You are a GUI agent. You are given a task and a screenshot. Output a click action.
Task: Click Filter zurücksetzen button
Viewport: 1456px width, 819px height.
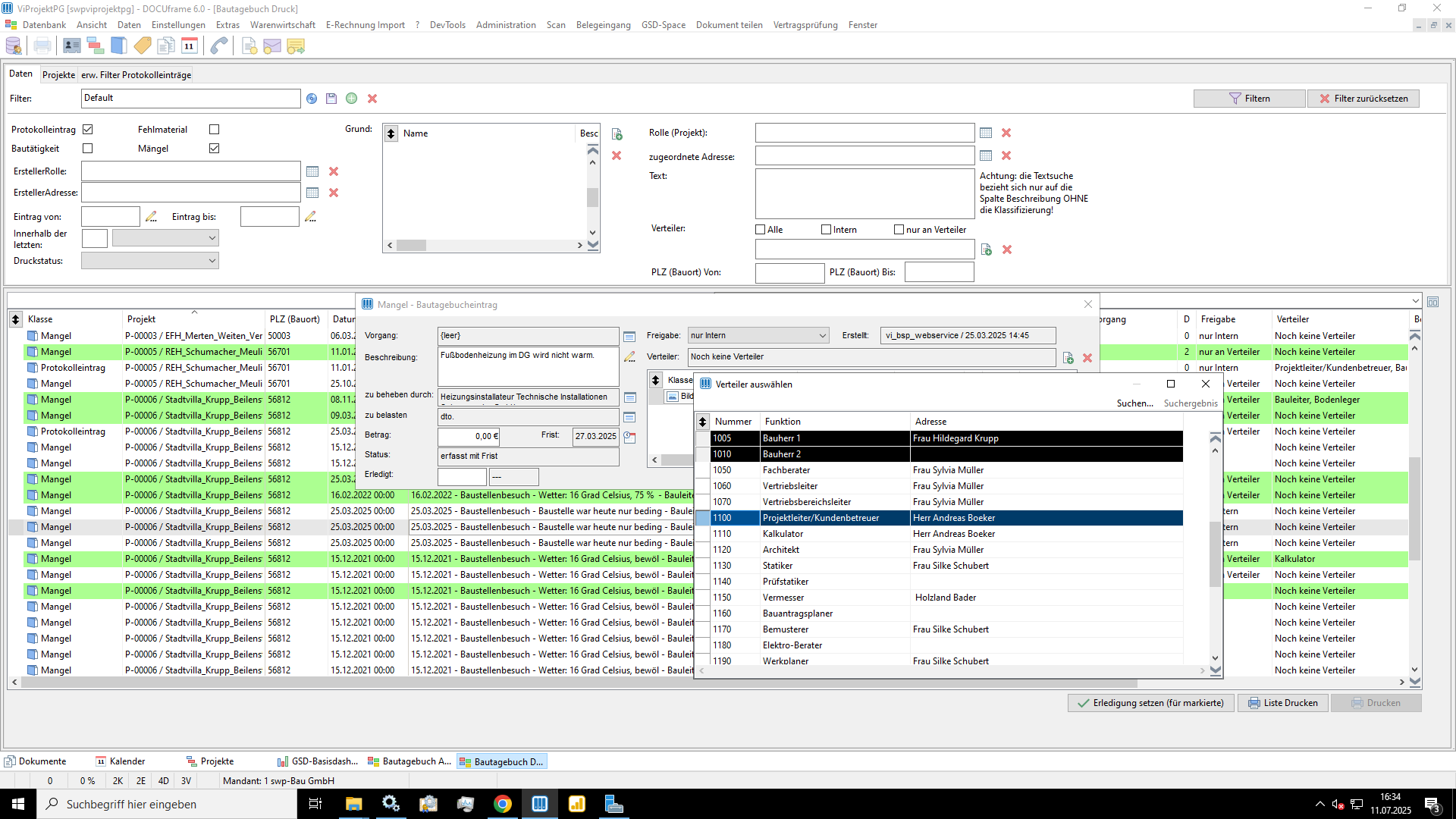coord(1363,99)
